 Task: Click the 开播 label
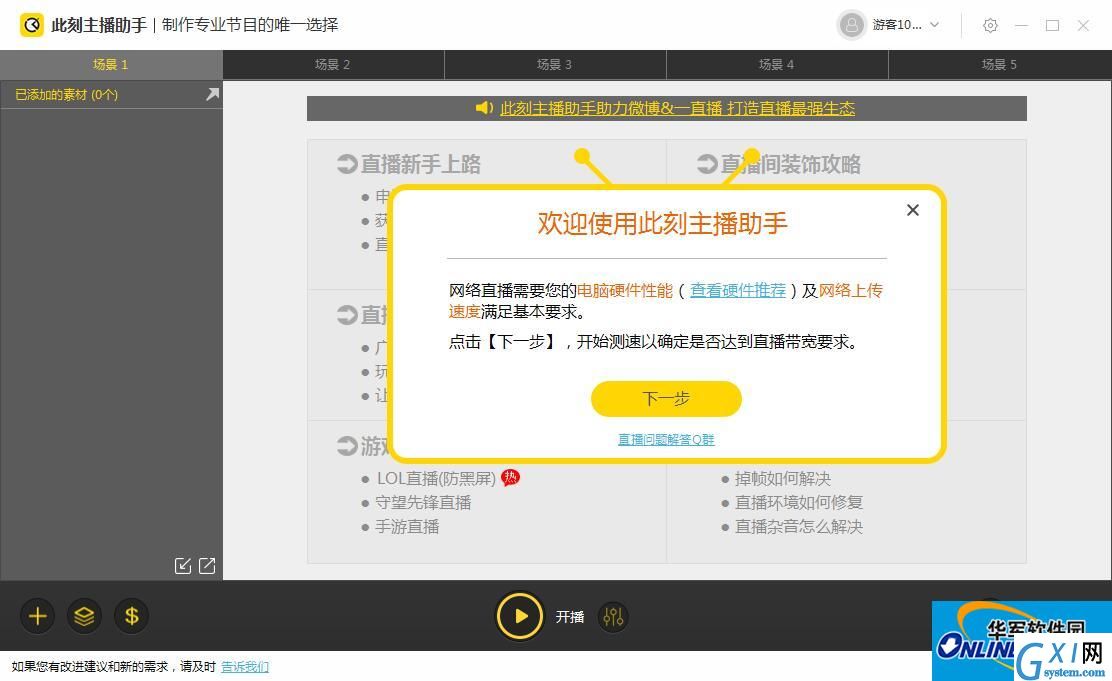(570, 617)
